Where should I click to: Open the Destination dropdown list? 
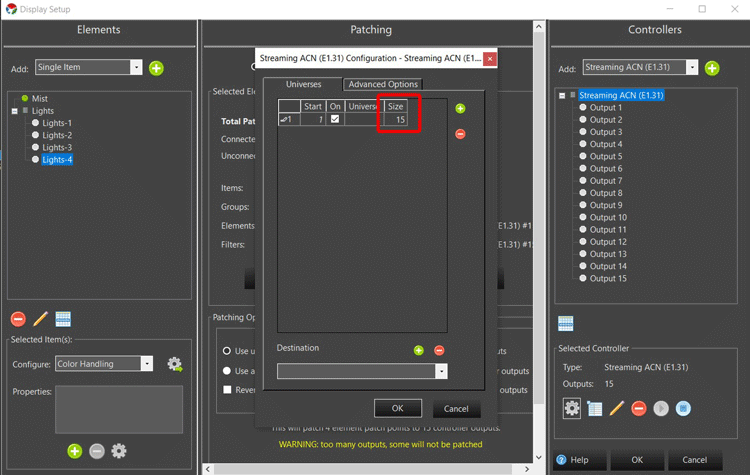click(x=441, y=371)
